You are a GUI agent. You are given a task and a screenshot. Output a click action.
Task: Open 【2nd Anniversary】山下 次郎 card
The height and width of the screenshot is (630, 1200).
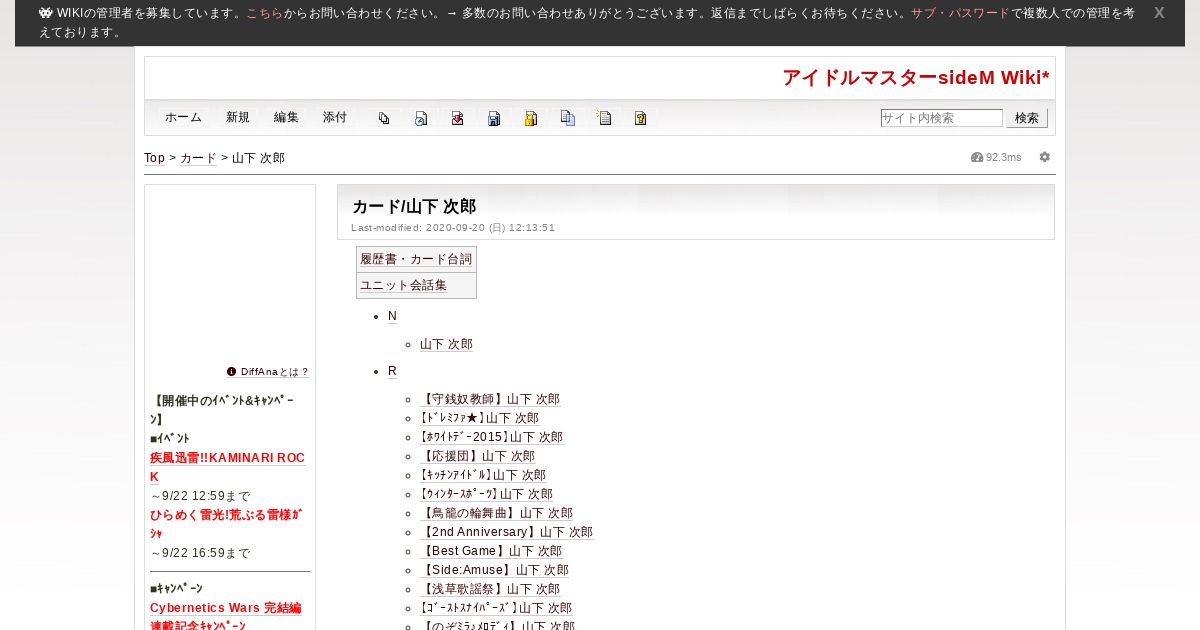(506, 532)
